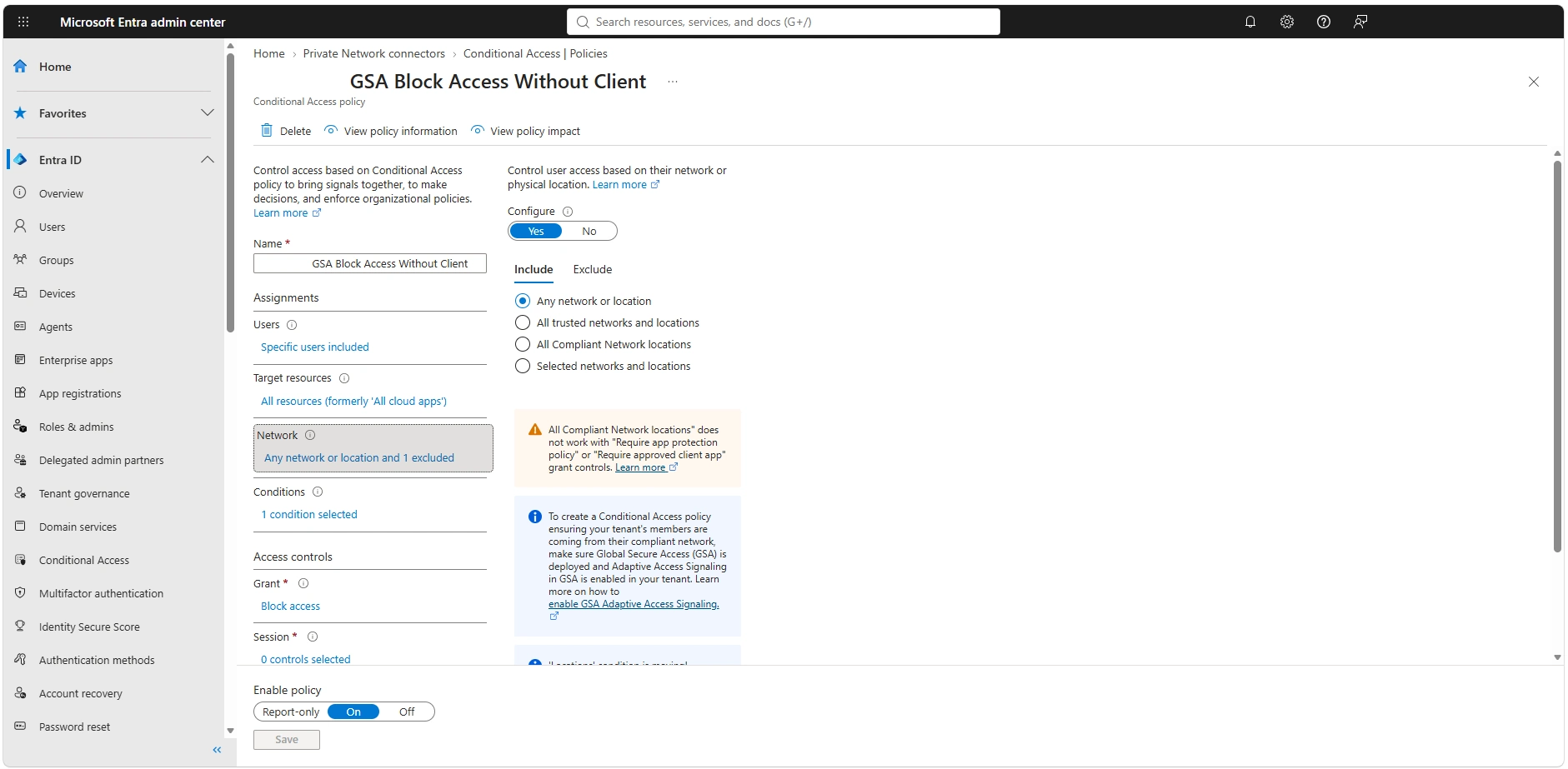The image size is (1568, 769).
Task: Open Specific users included link
Action: point(315,347)
